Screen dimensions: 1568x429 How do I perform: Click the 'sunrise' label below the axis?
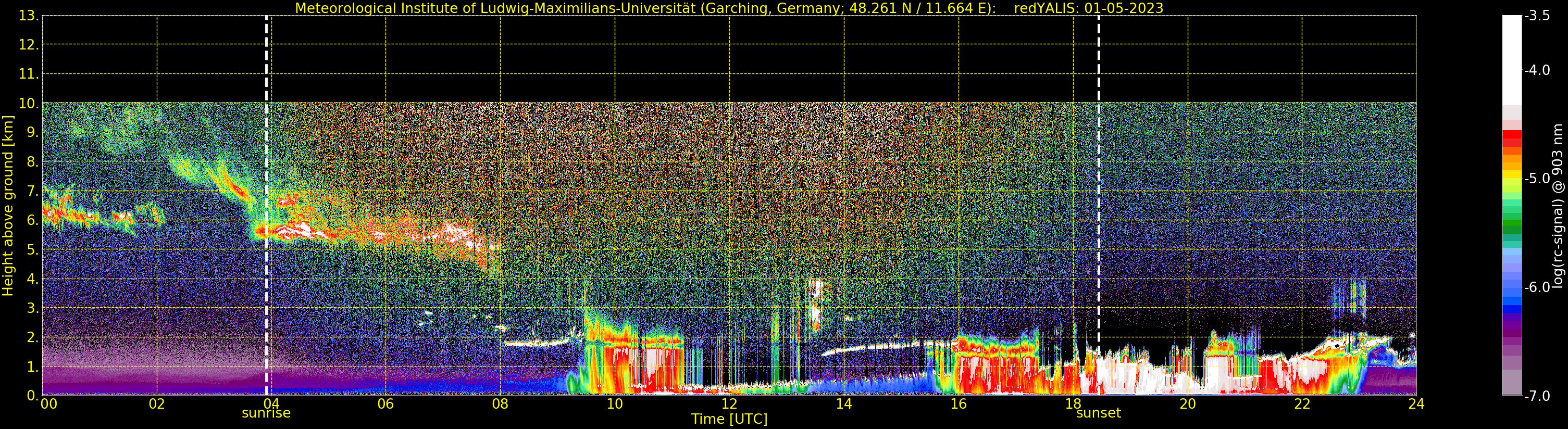click(x=266, y=413)
